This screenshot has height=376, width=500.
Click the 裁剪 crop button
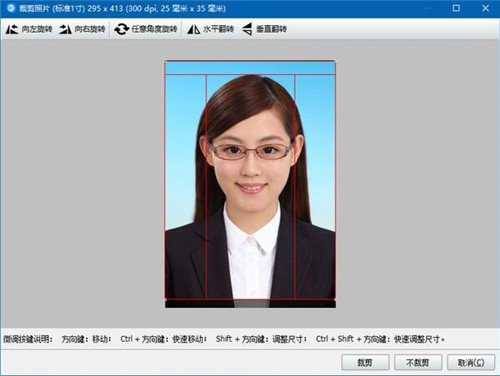point(365,362)
